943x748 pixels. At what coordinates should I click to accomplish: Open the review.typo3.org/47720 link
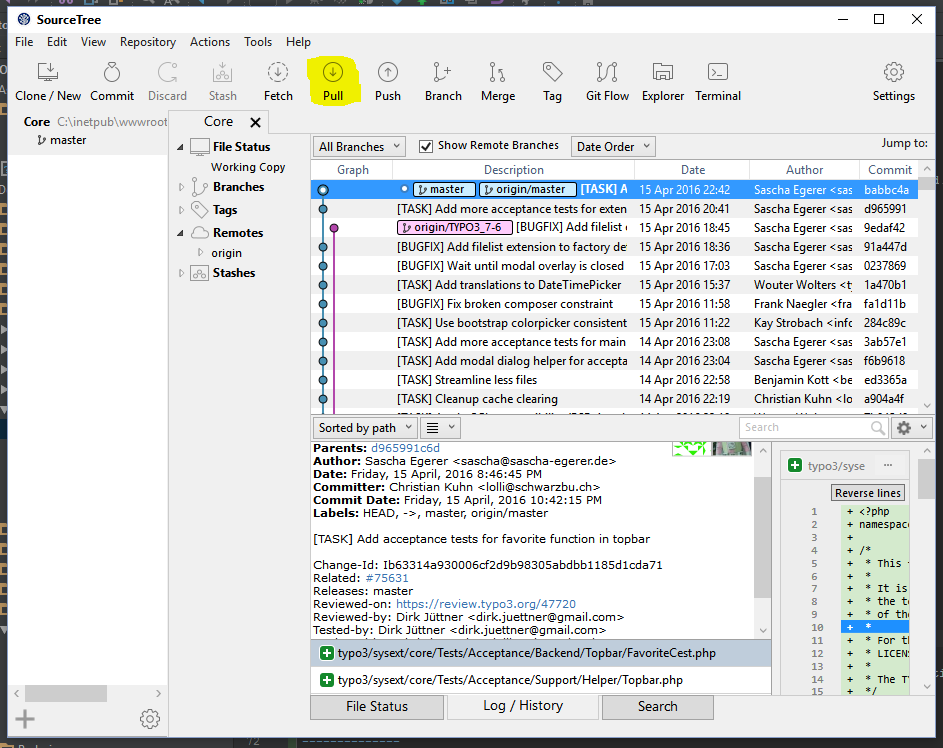pyautogui.click(x=486, y=604)
